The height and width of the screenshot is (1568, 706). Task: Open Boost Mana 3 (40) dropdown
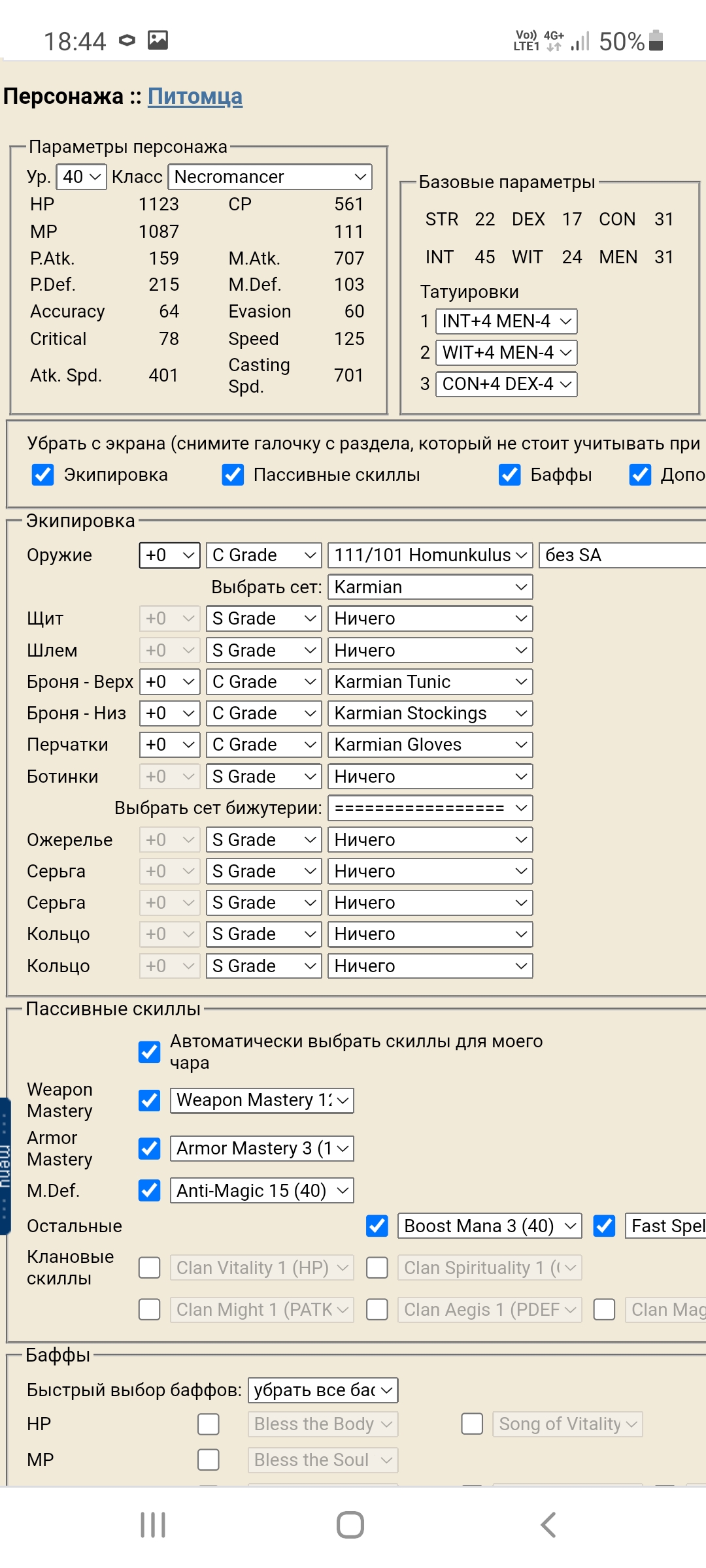(x=490, y=1226)
